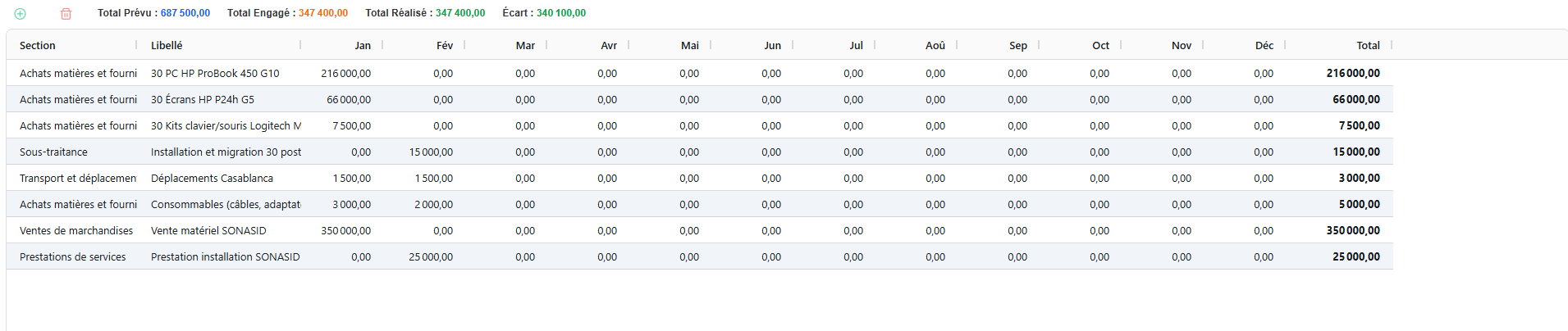The height and width of the screenshot is (331, 1568).
Task: Select the Fév column header
Action: (444, 46)
